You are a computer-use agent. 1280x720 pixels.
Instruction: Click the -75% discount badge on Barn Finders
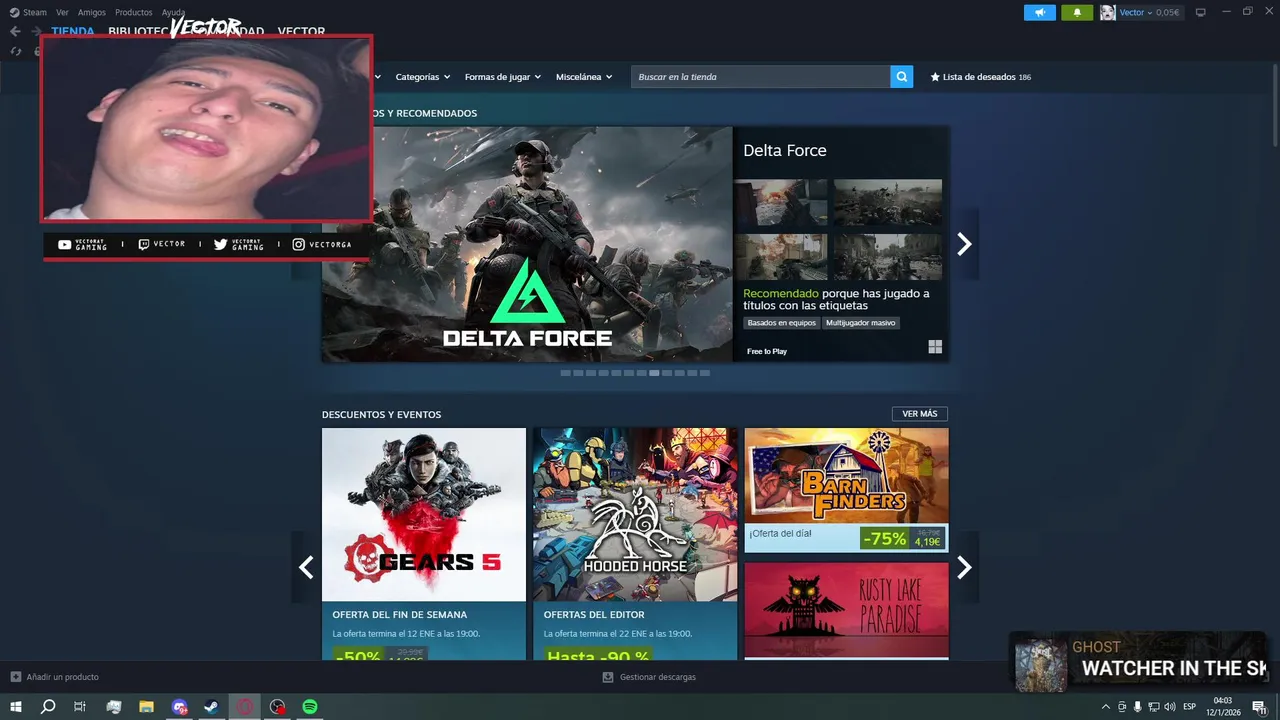pyautogui.click(x=885, y=538)
